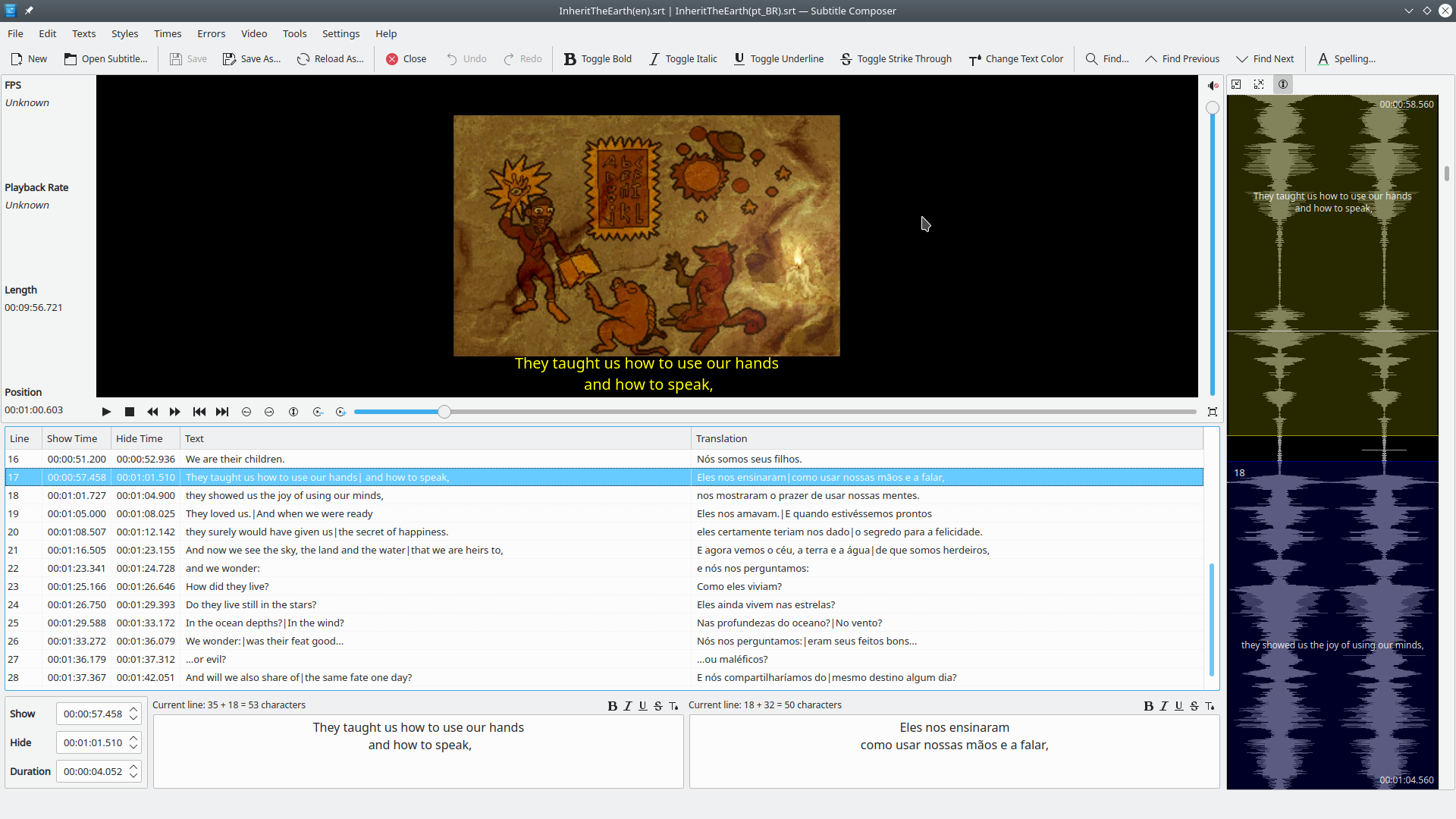Open the Errors menu
Image resolution: width=1456 pixels, height=819 pixels.
click(x=211, y=33)
